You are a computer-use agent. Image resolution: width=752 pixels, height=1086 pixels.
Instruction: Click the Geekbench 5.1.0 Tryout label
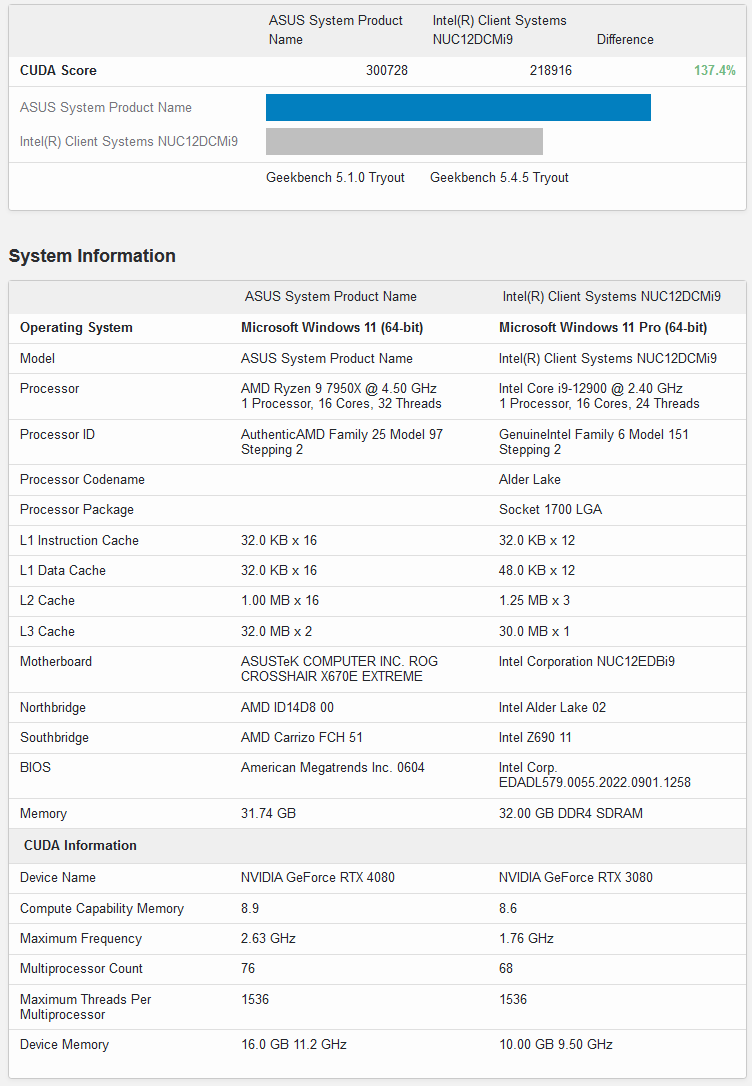(x=335, y=178)
